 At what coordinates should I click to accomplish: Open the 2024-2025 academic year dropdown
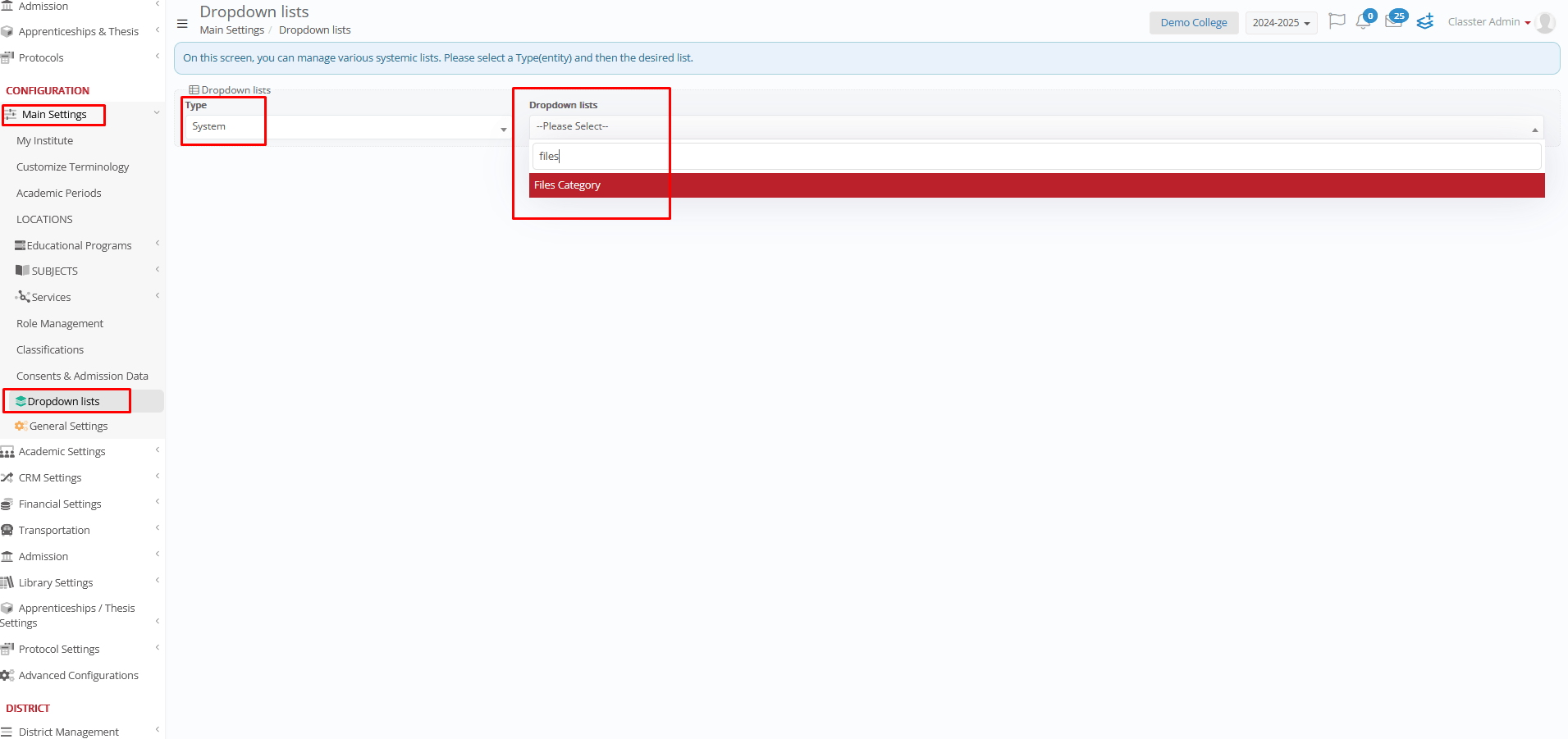pos(1280,23)
